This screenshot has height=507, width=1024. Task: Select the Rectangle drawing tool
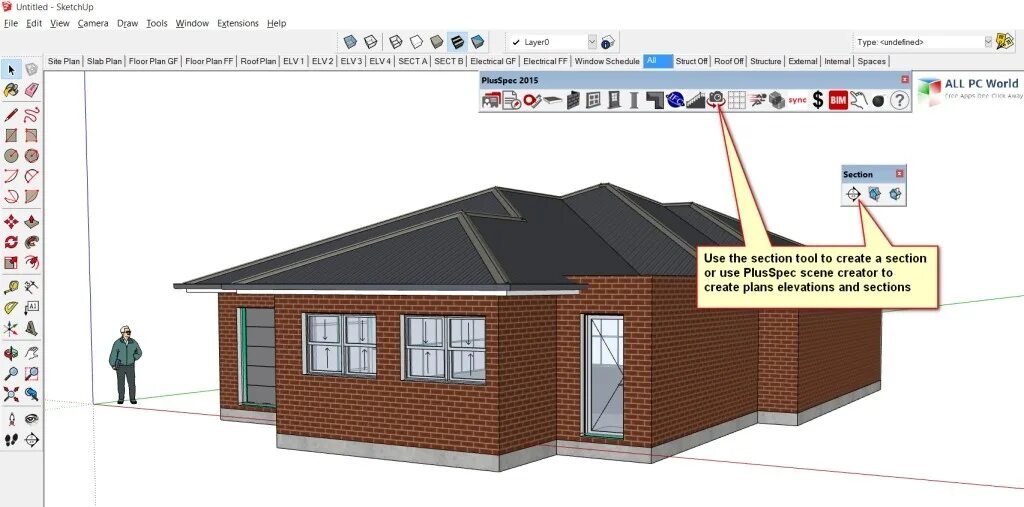[x=11, y=135]
